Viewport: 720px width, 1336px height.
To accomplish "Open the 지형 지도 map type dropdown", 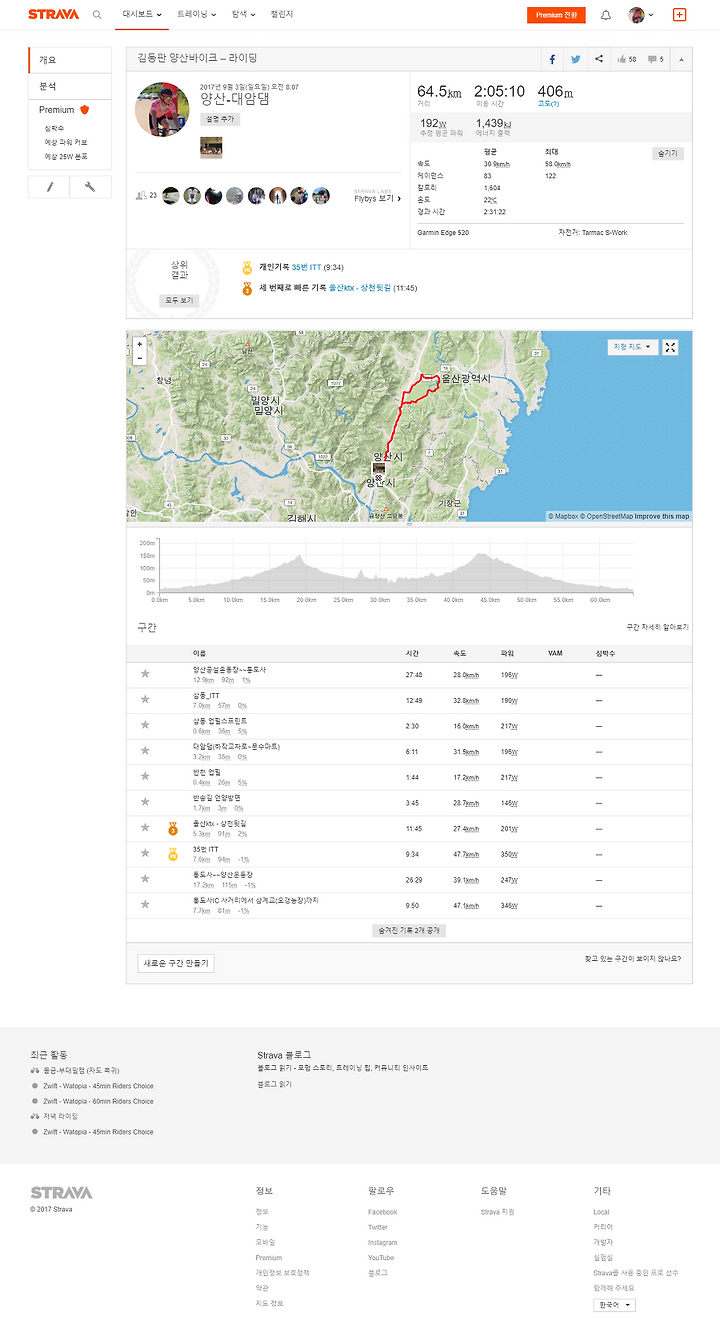I will point(632,347).
